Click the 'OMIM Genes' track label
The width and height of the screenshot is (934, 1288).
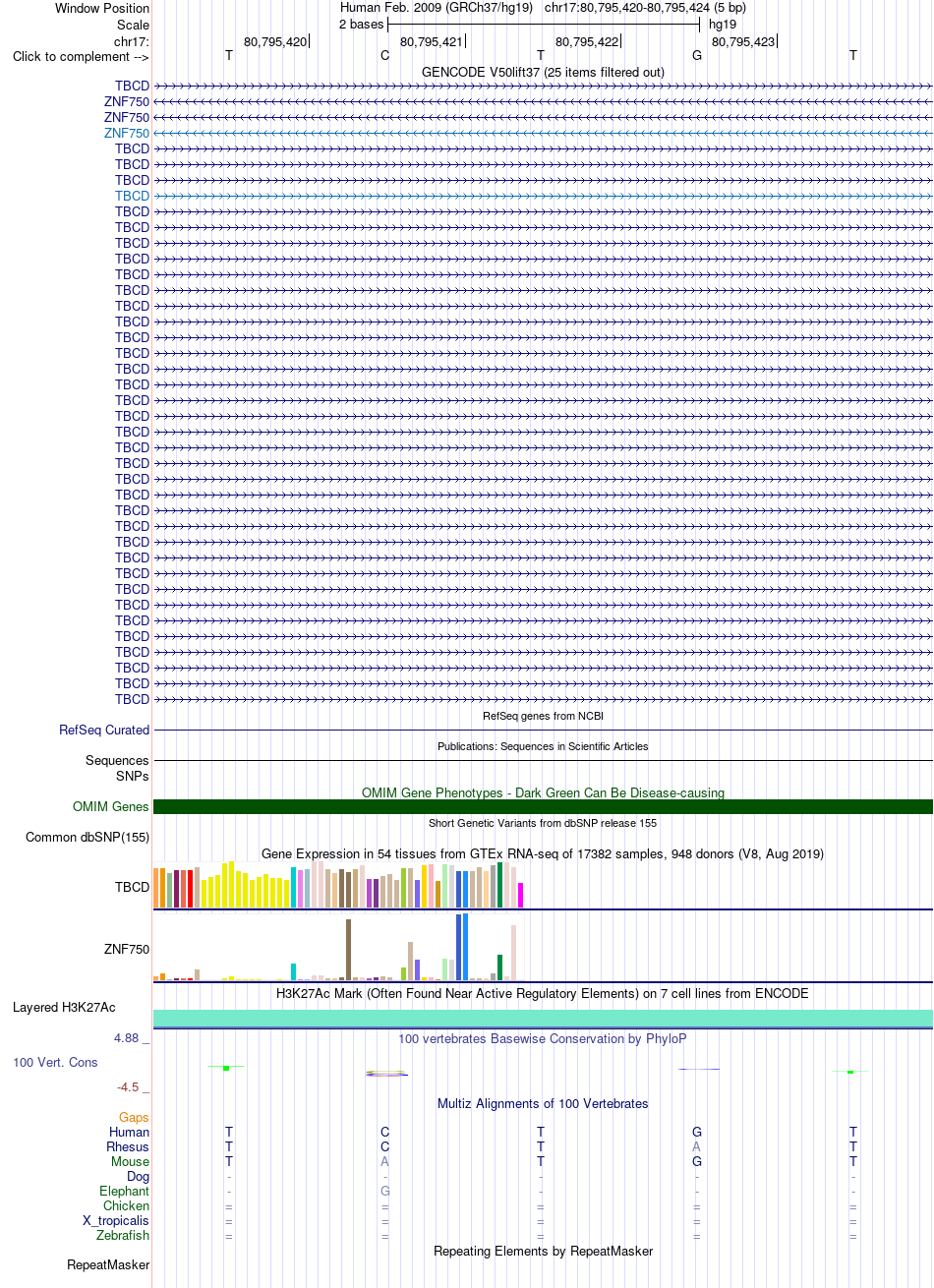111,807
